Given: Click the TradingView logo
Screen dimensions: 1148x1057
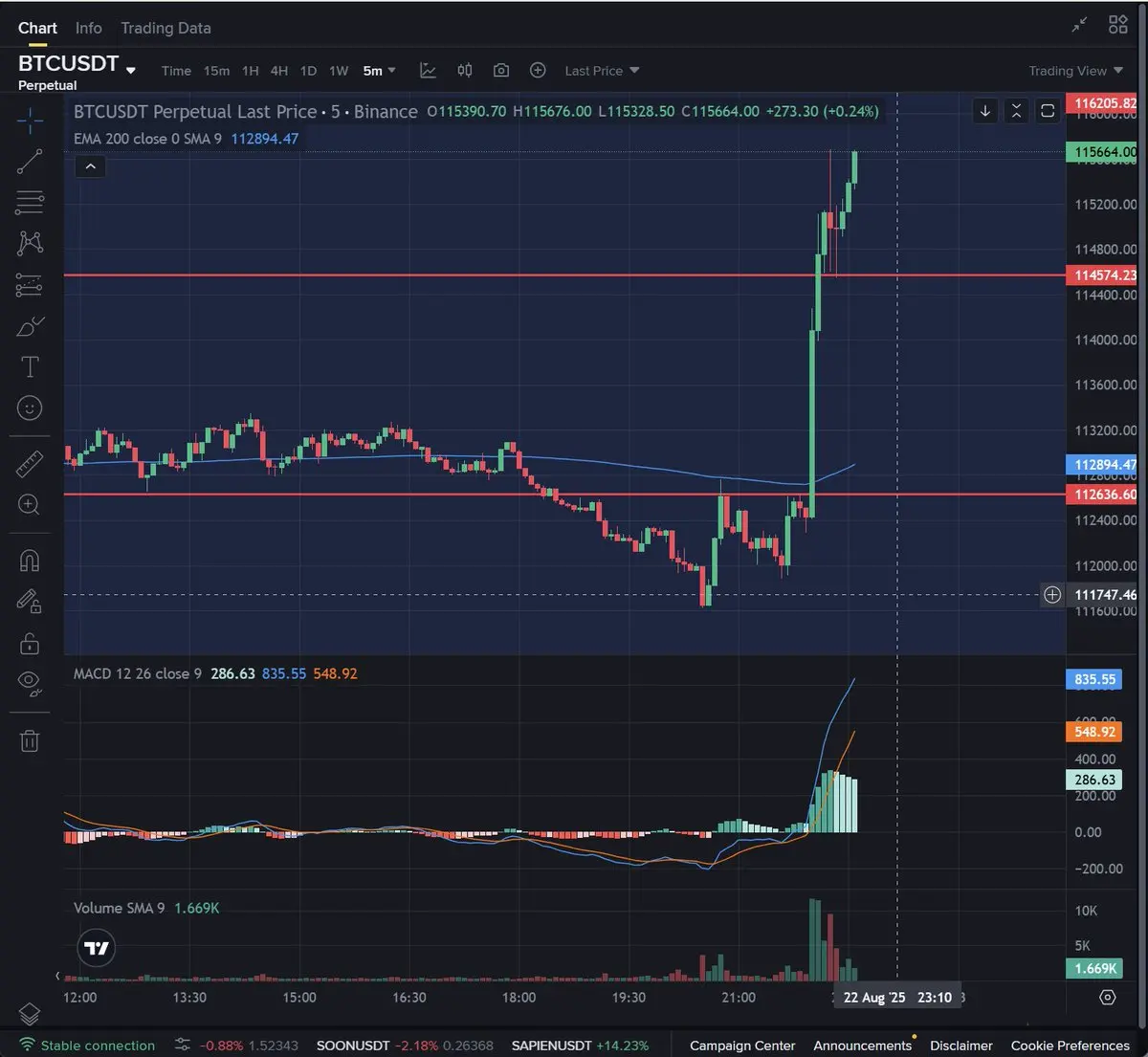Looking at the screenshot, I should point(97,948).
